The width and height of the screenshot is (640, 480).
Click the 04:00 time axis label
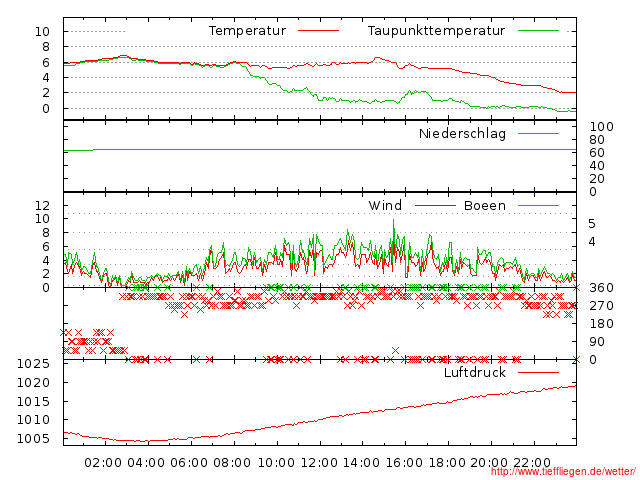[146, 463]
